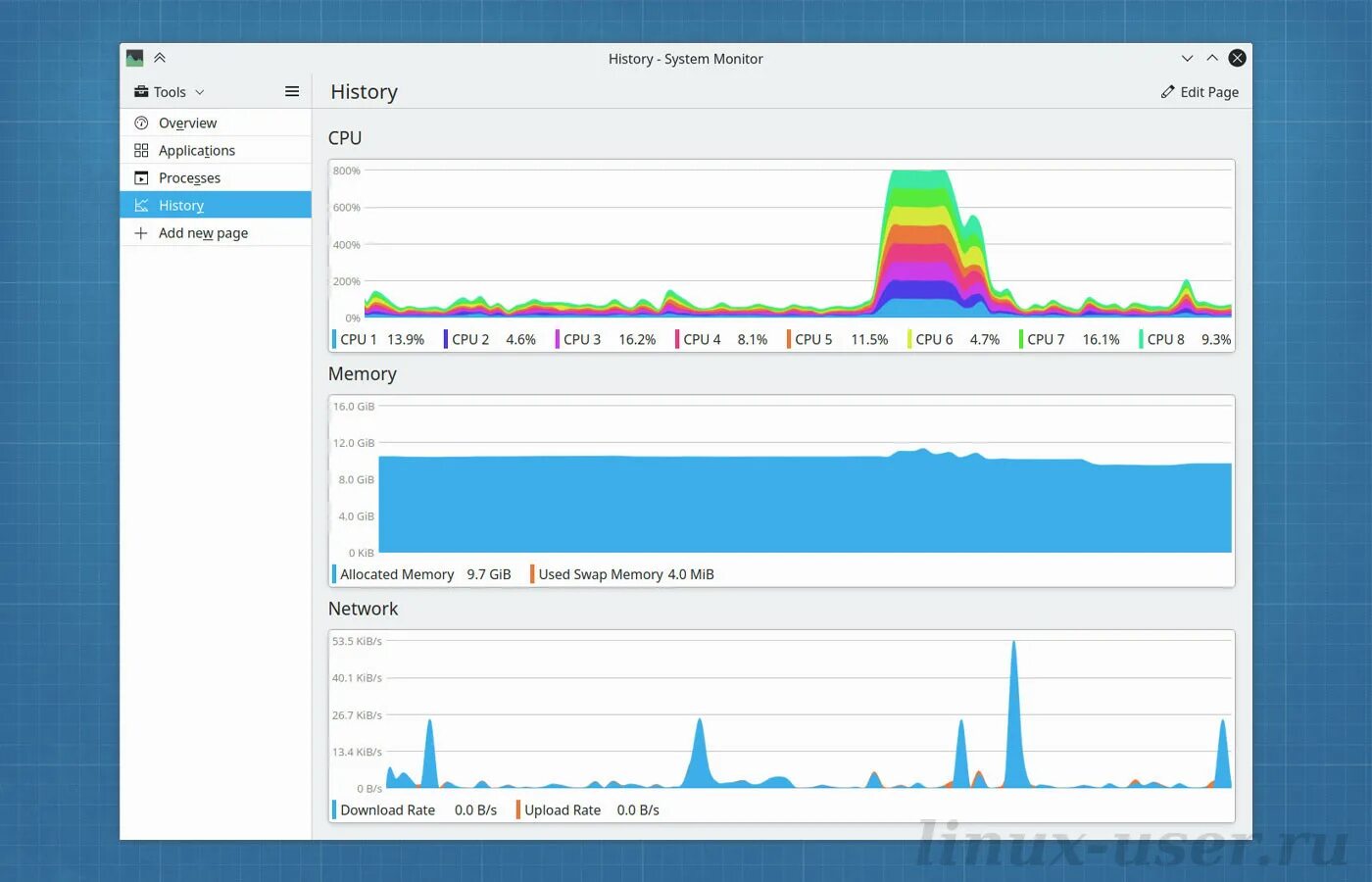Screen dimensions: 1372x882
Task: Switch to the Applications page
Action: 216,150
